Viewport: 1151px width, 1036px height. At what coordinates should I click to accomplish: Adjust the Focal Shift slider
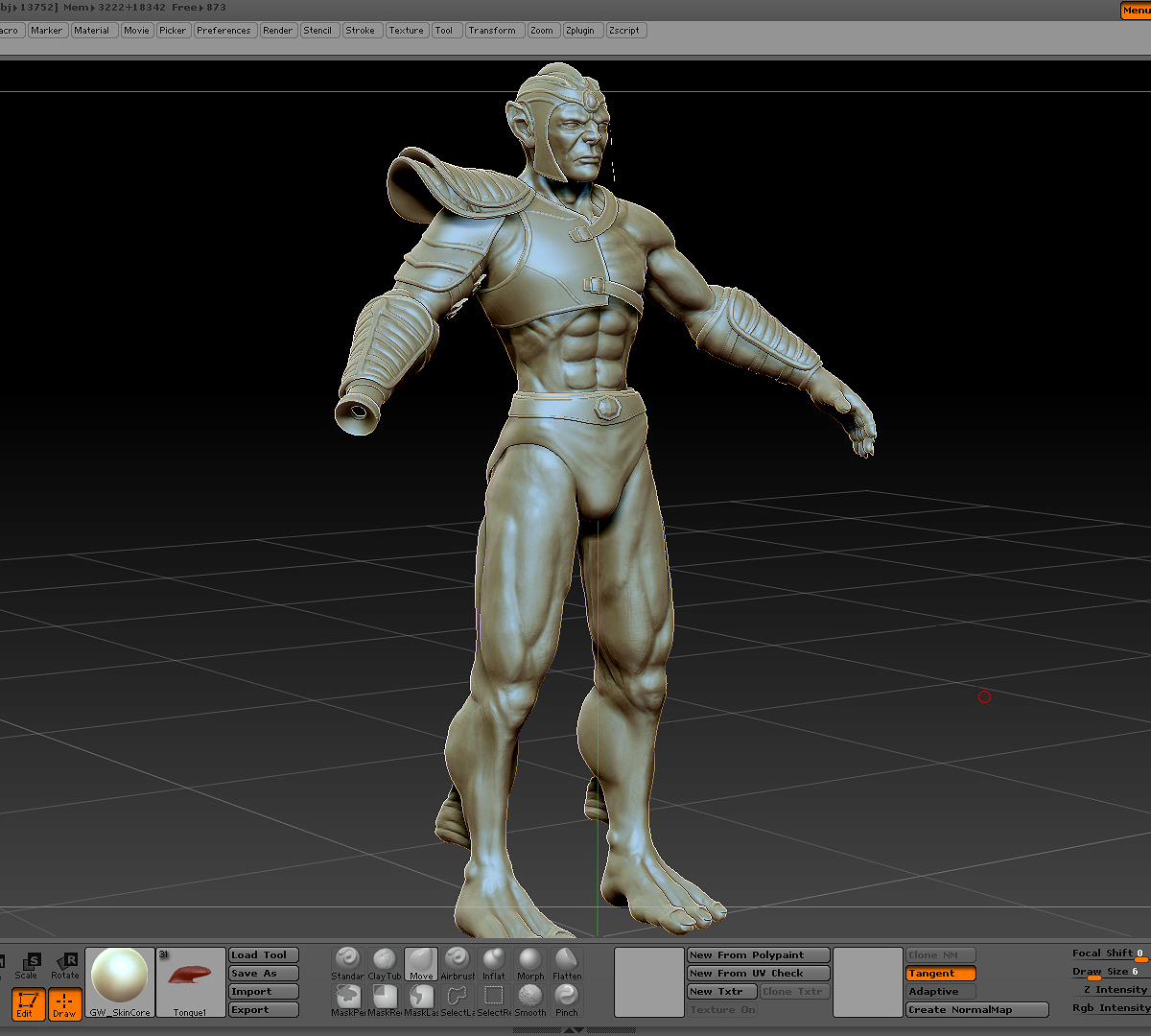(x=1111, y=954)
